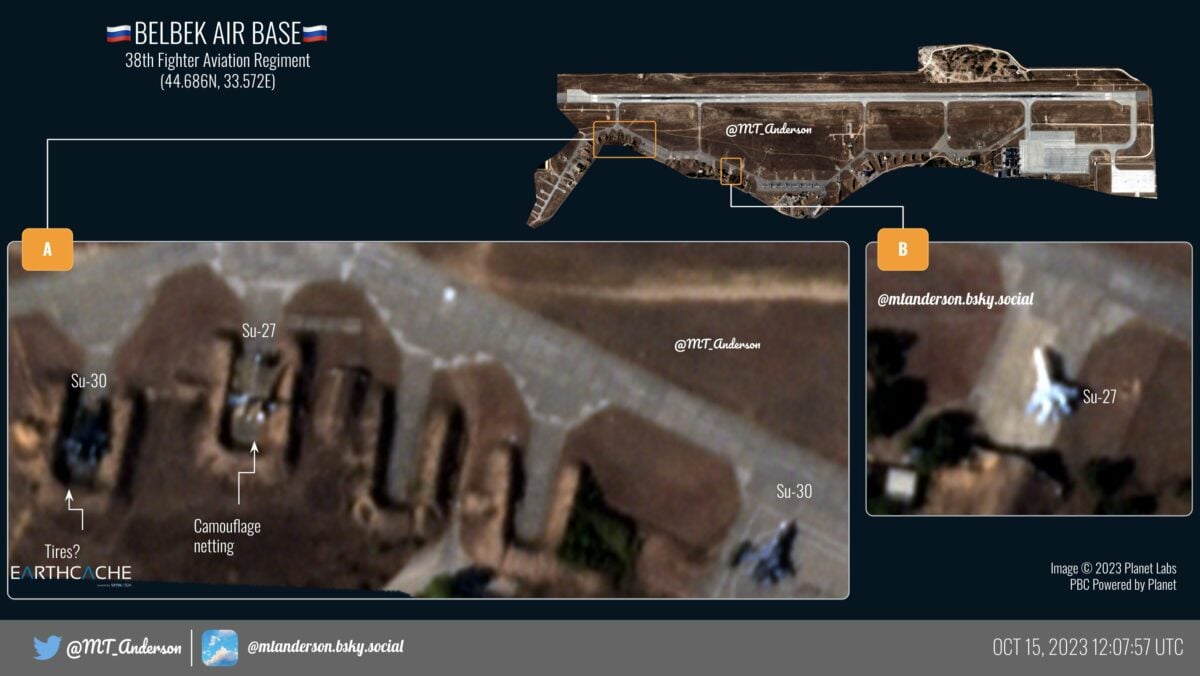Click the small orange square on overview map
The width and height of the screenshot is (1200, 676).
coord(732,170)
